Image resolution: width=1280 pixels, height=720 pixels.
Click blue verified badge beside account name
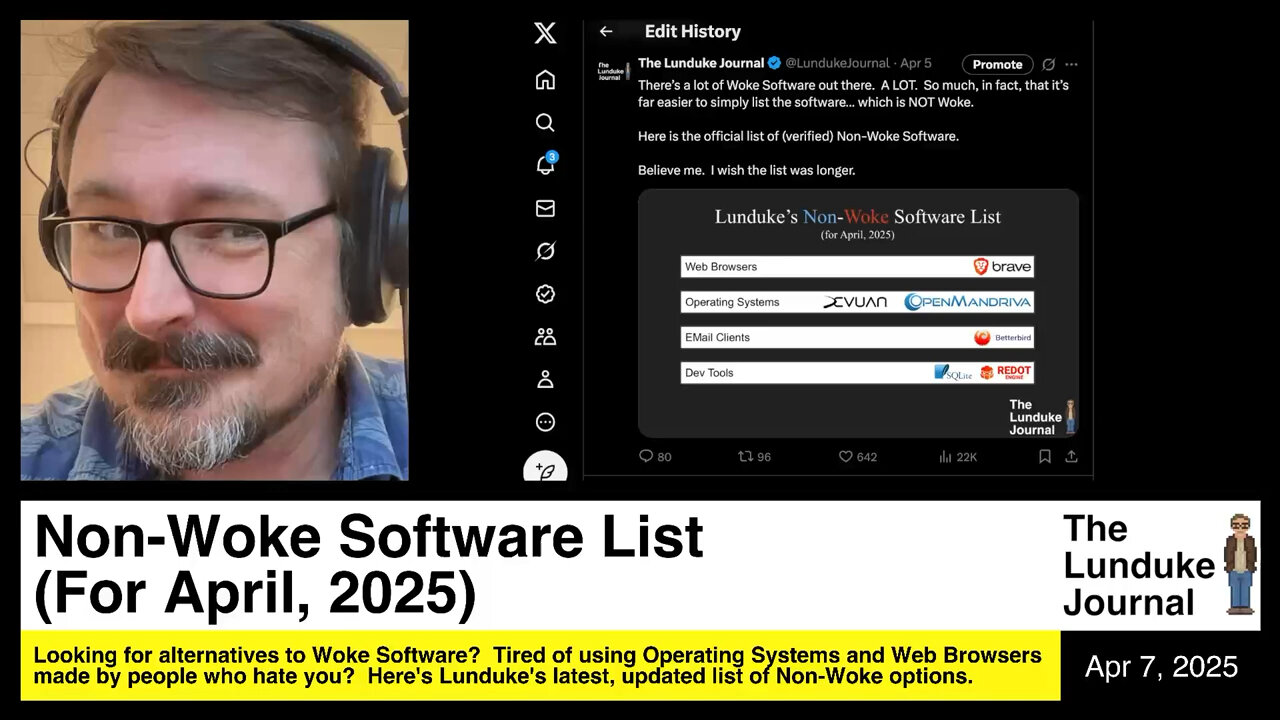click(774, 63)
